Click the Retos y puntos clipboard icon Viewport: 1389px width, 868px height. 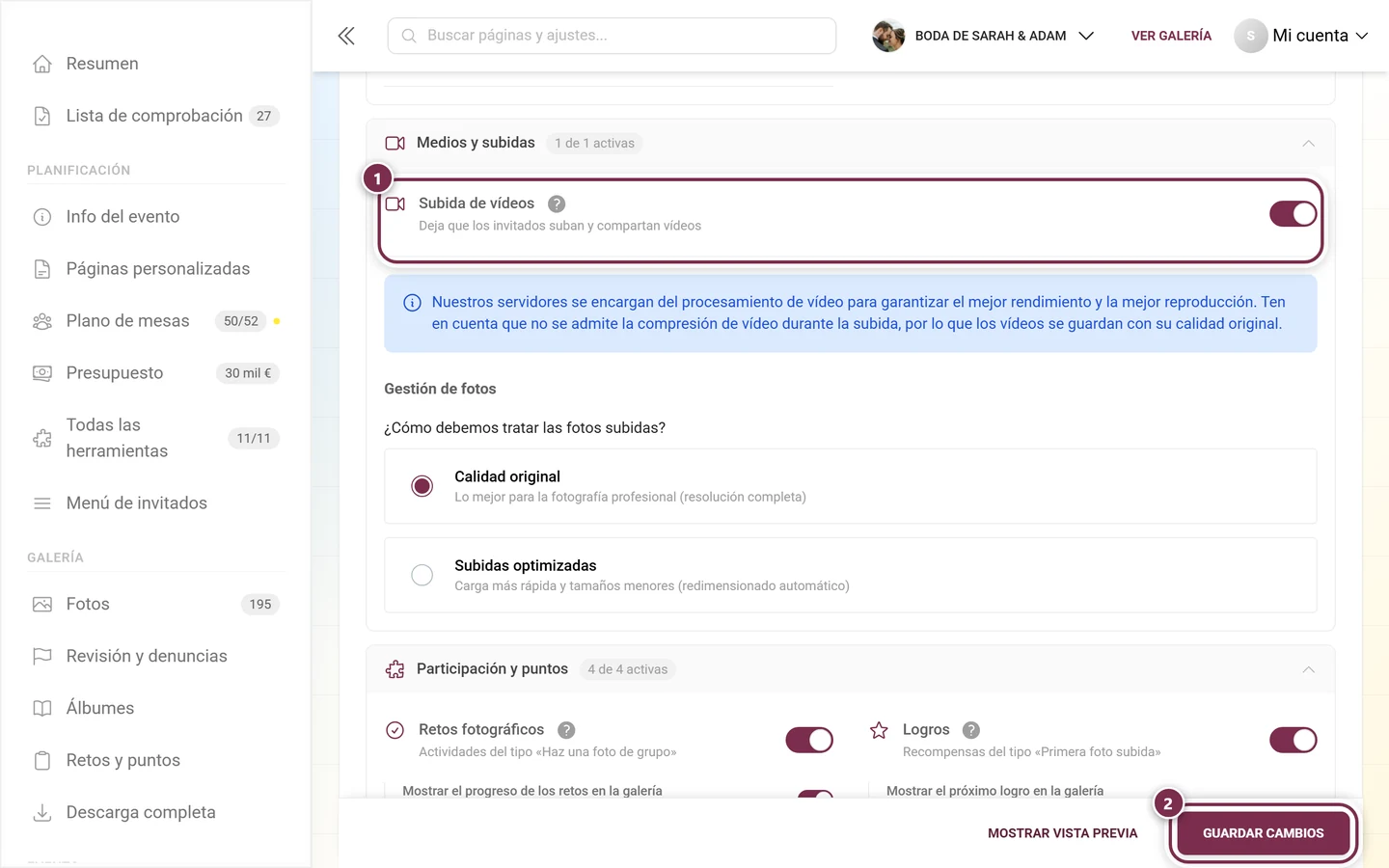click(42, 761)
